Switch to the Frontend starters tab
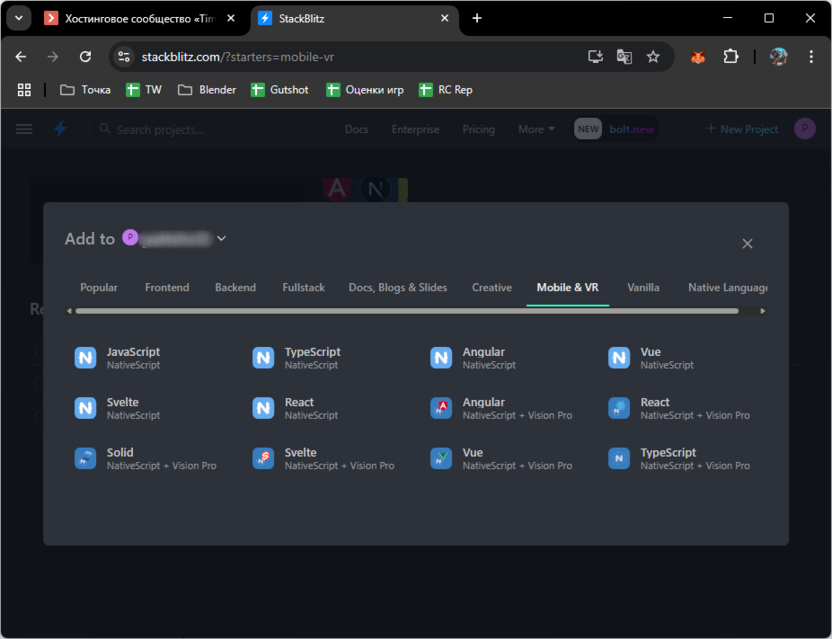 coord(166,287)
